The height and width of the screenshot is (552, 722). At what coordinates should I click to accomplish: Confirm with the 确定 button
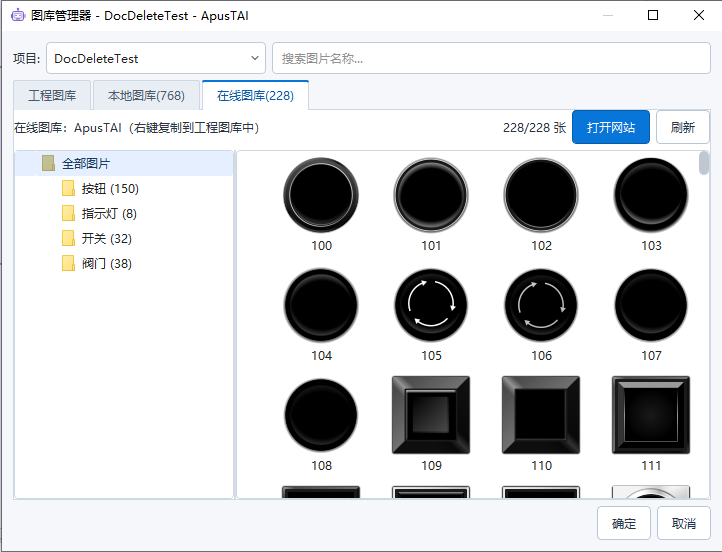[623, 523]
